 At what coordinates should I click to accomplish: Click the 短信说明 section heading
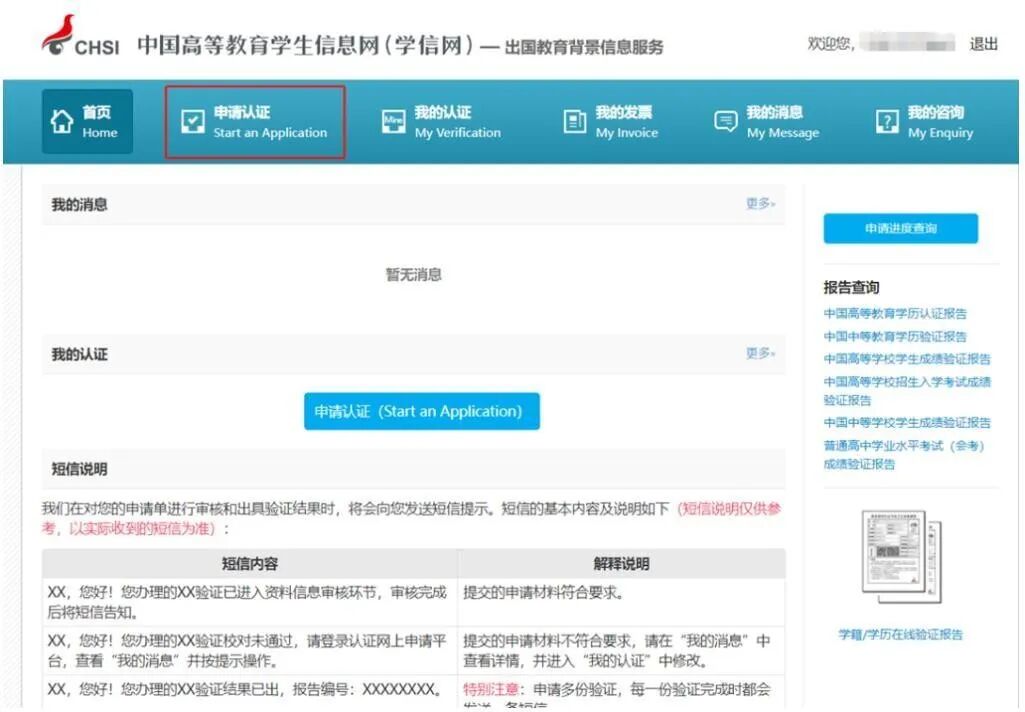[80, 469]
